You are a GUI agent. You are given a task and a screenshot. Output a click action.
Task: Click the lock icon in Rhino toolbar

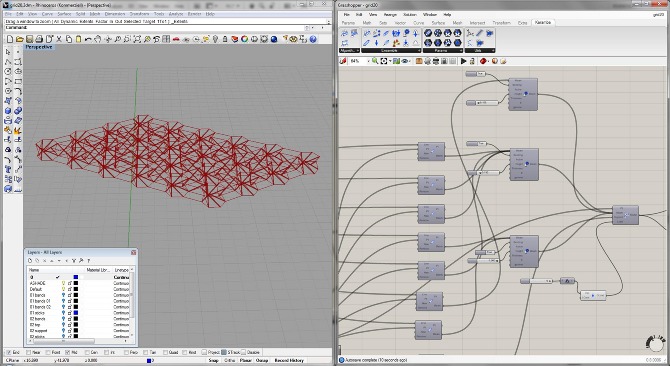225,39
